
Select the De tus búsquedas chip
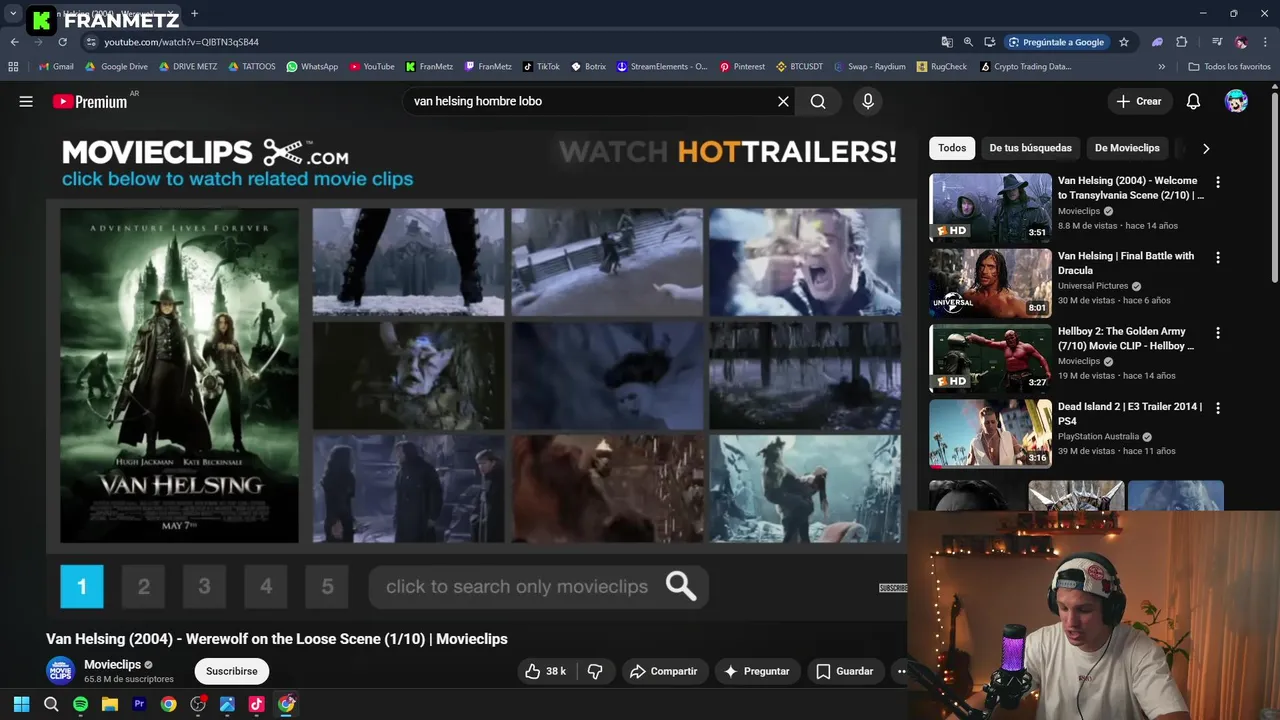tap(1030, 148)
